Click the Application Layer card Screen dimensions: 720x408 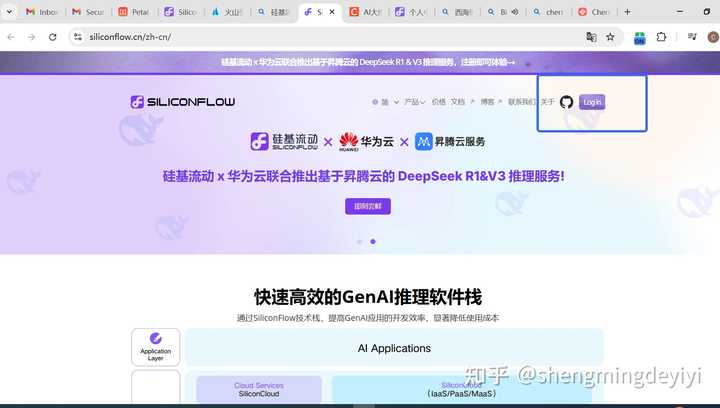156,347
